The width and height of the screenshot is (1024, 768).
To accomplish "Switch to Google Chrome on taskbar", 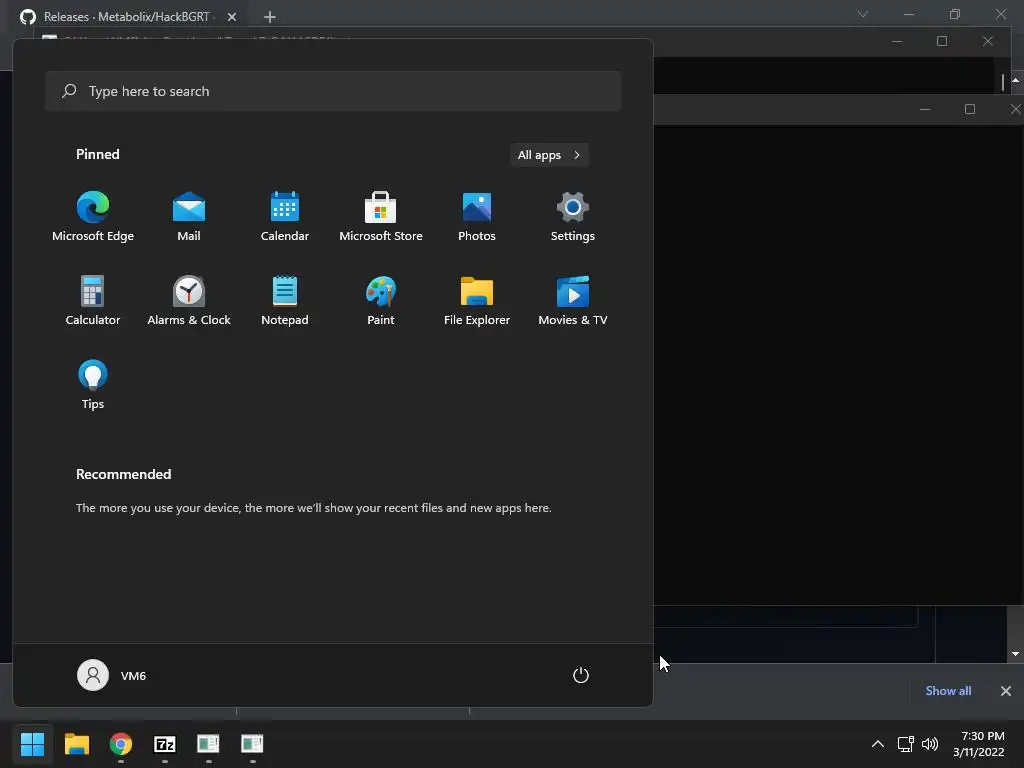I will 121,744.
